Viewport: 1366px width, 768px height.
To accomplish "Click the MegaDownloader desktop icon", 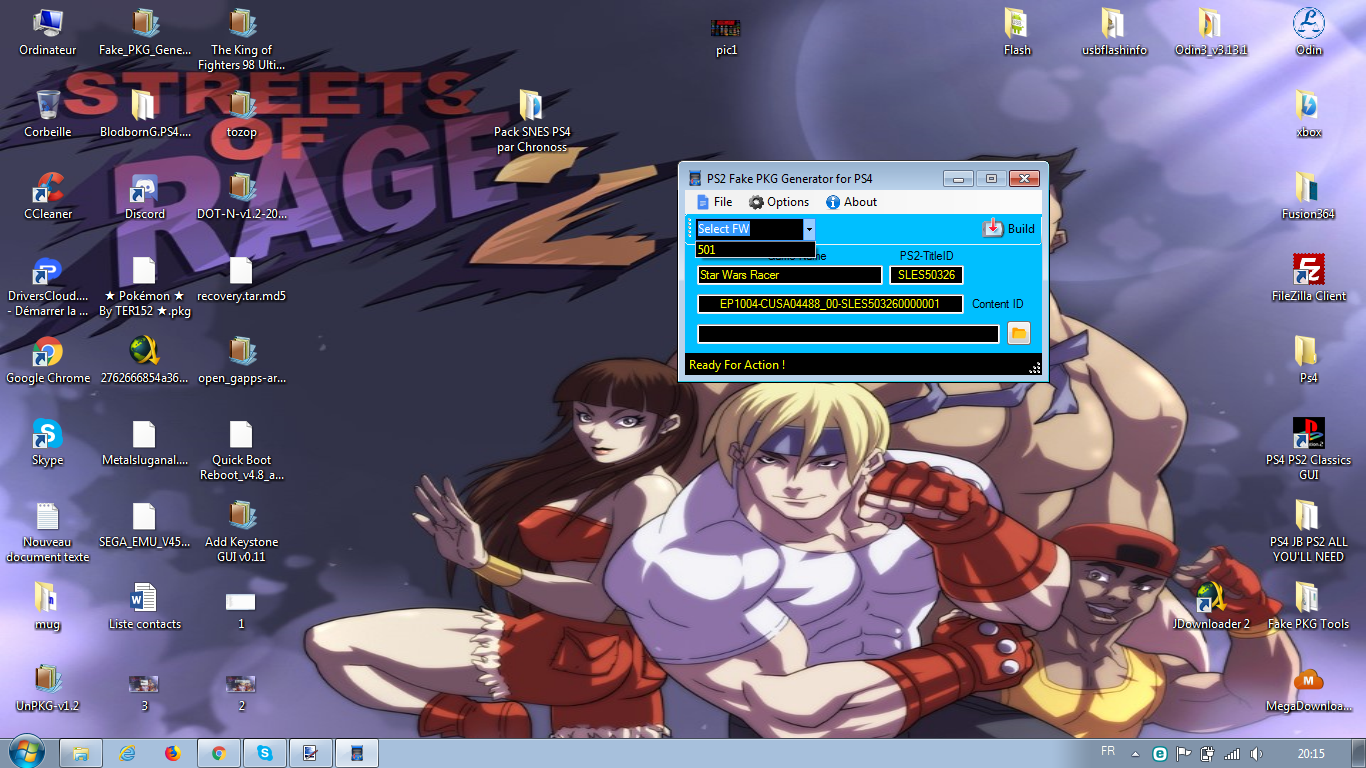I will (x=1308, y=680).
